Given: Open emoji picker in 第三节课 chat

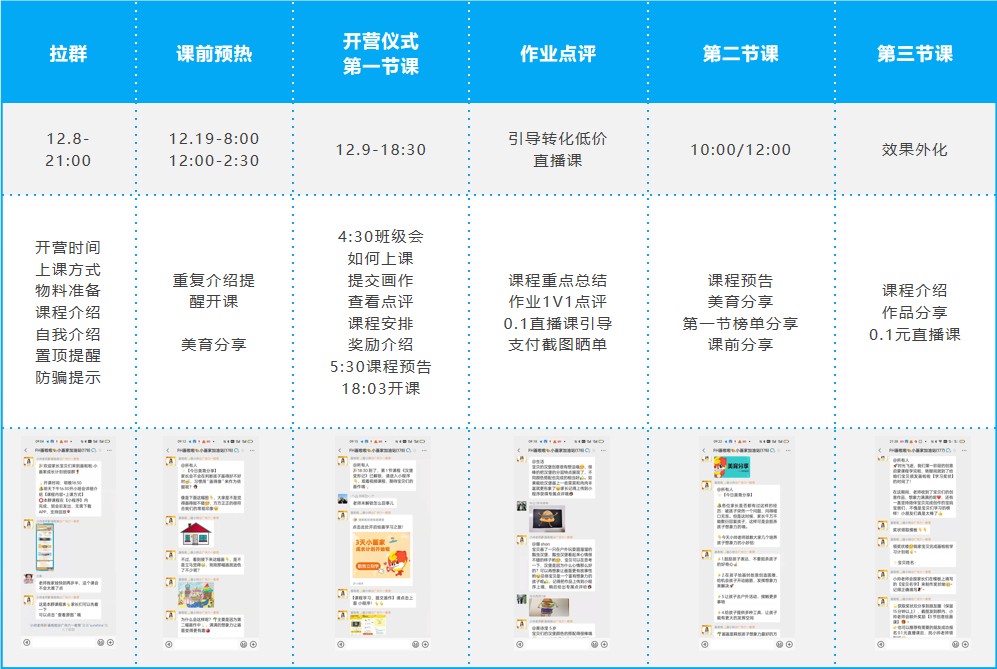Looking at the screenshot, I should click(x=956, y=644).
